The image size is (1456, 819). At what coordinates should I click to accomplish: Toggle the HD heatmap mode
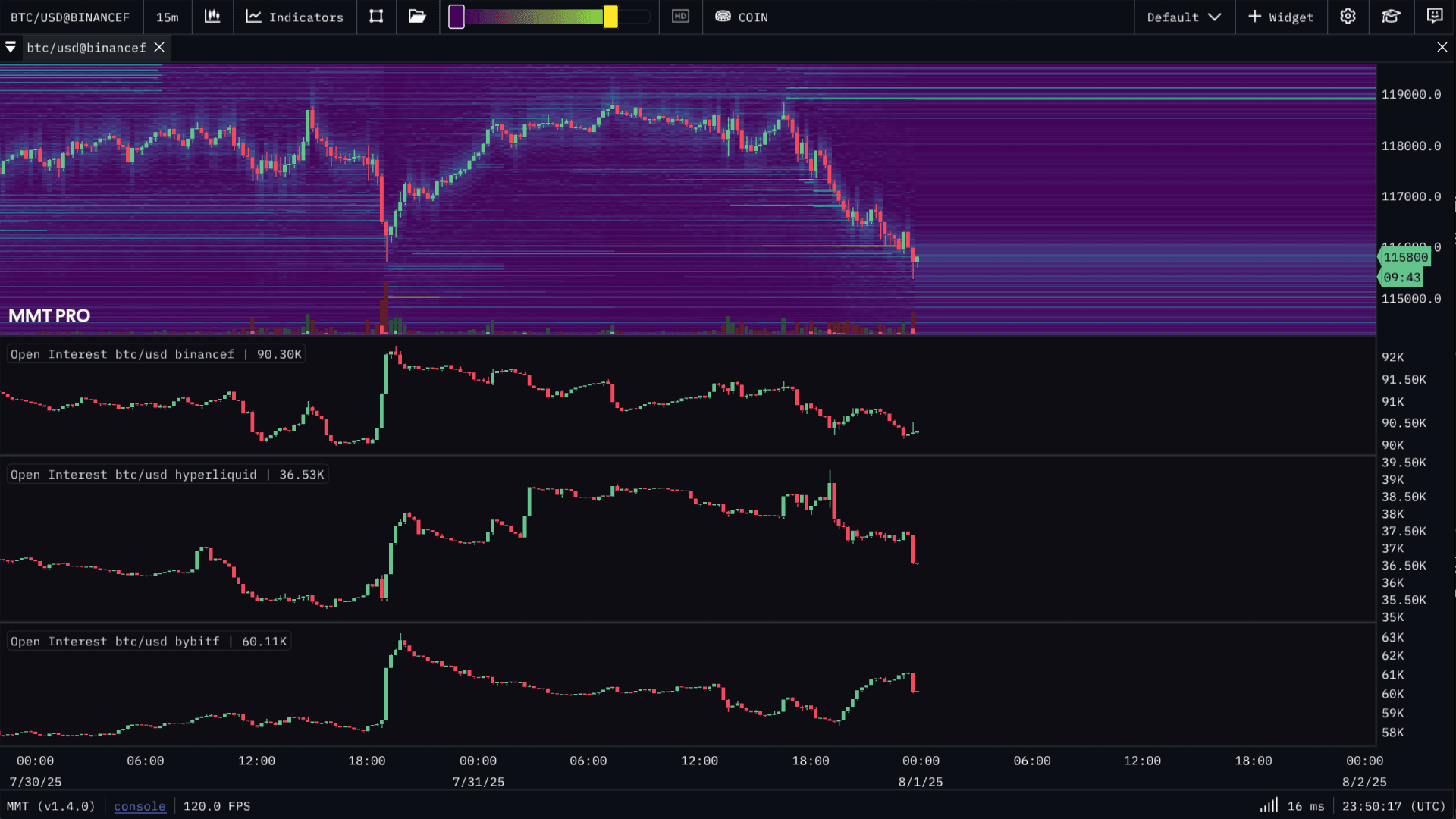(x=680, y=16)
